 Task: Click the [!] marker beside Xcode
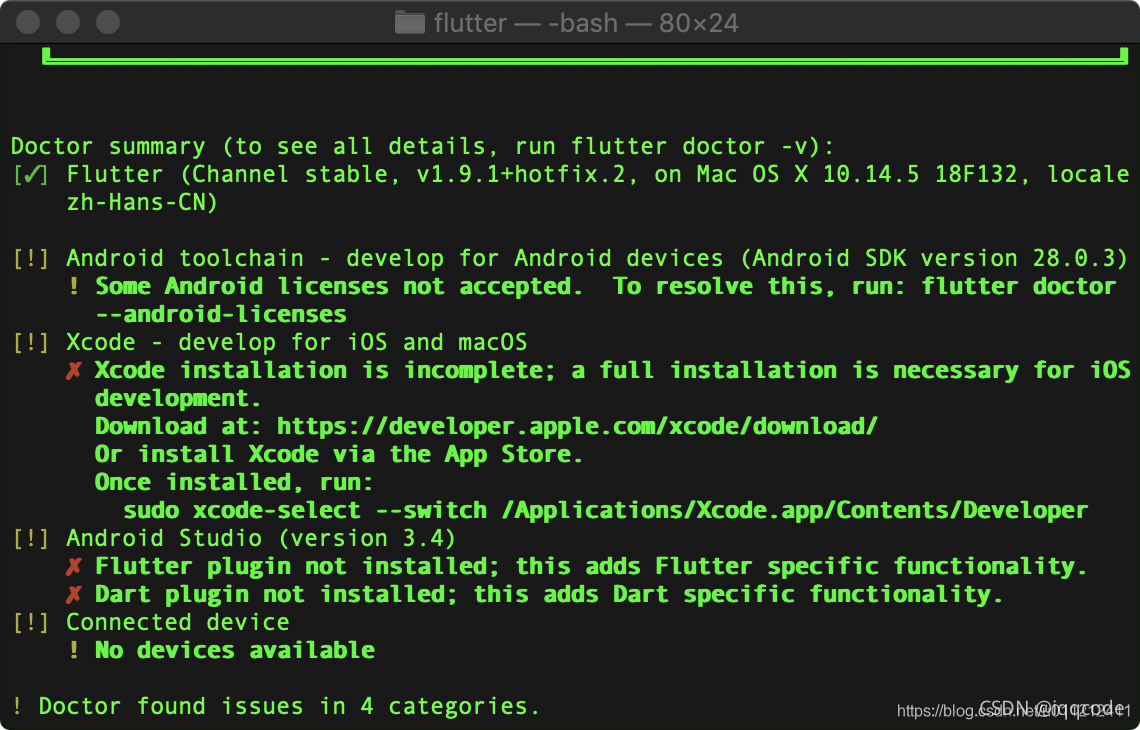tap(31, 342)
